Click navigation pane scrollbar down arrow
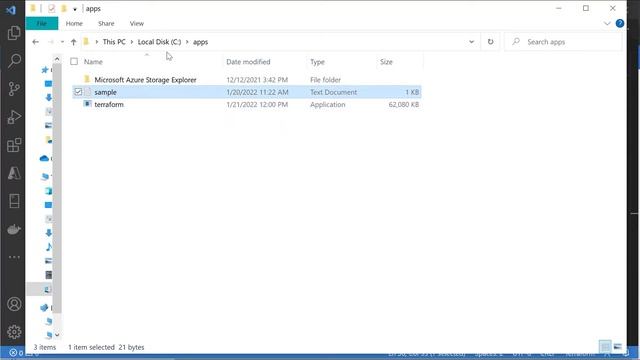 [x=57, y=335]
